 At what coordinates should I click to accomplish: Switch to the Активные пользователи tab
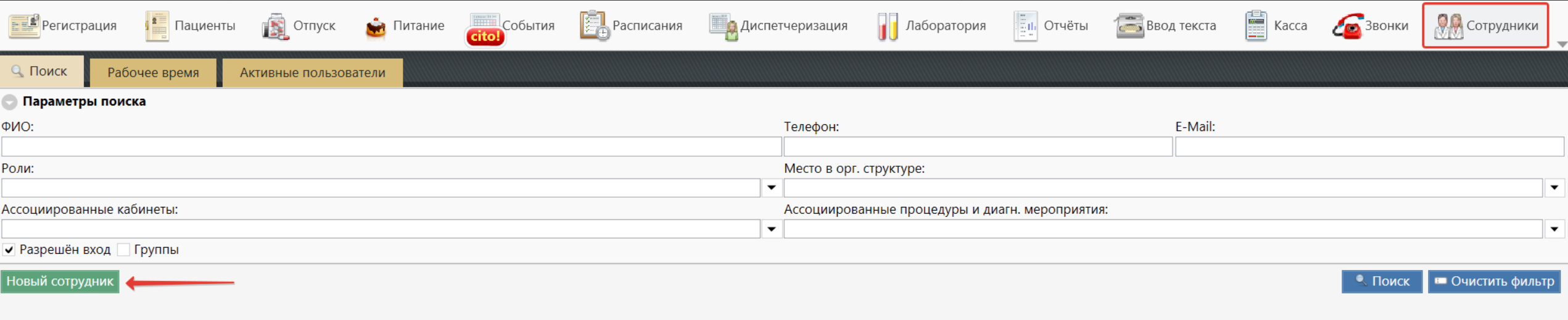tap(312, 73)
